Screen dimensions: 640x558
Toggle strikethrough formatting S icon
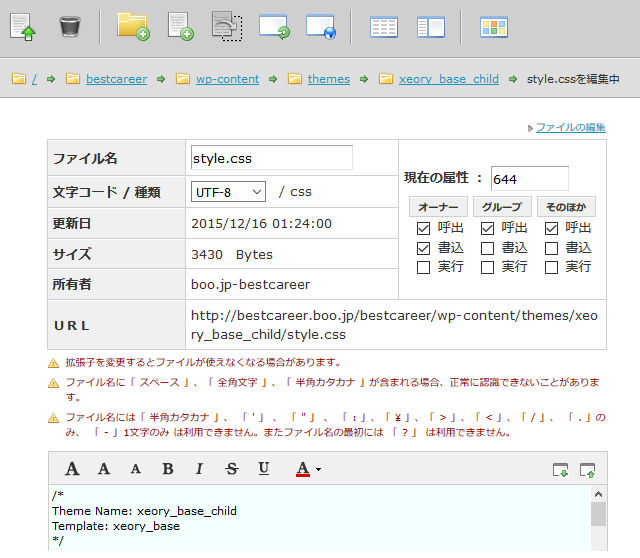point(232,469)
